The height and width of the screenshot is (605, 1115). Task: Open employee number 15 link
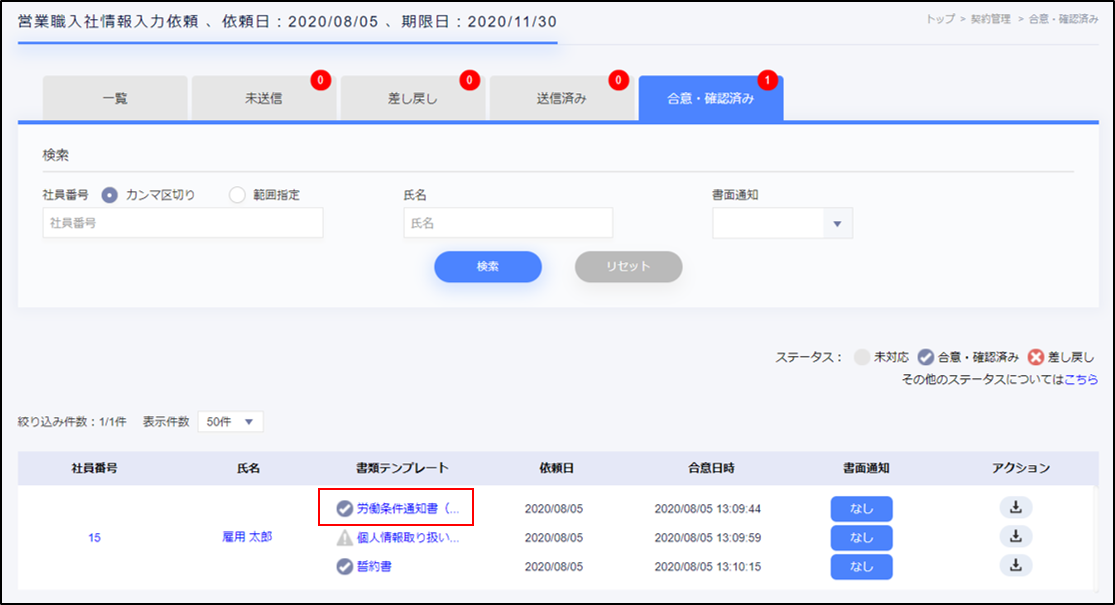94,537
